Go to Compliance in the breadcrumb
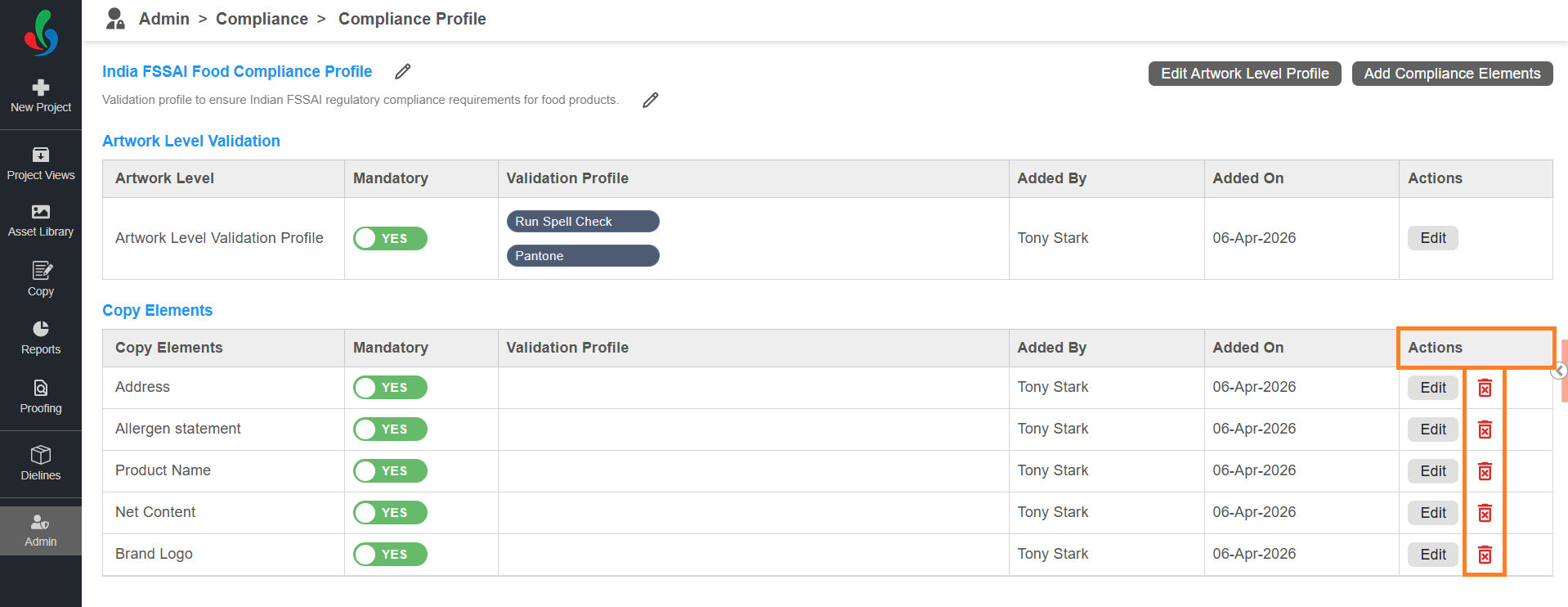1568x607 pixels. pos(262,19)
